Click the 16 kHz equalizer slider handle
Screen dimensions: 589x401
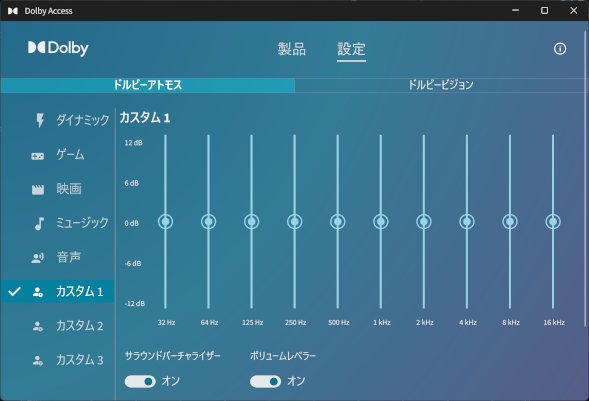tap(553, 222)
